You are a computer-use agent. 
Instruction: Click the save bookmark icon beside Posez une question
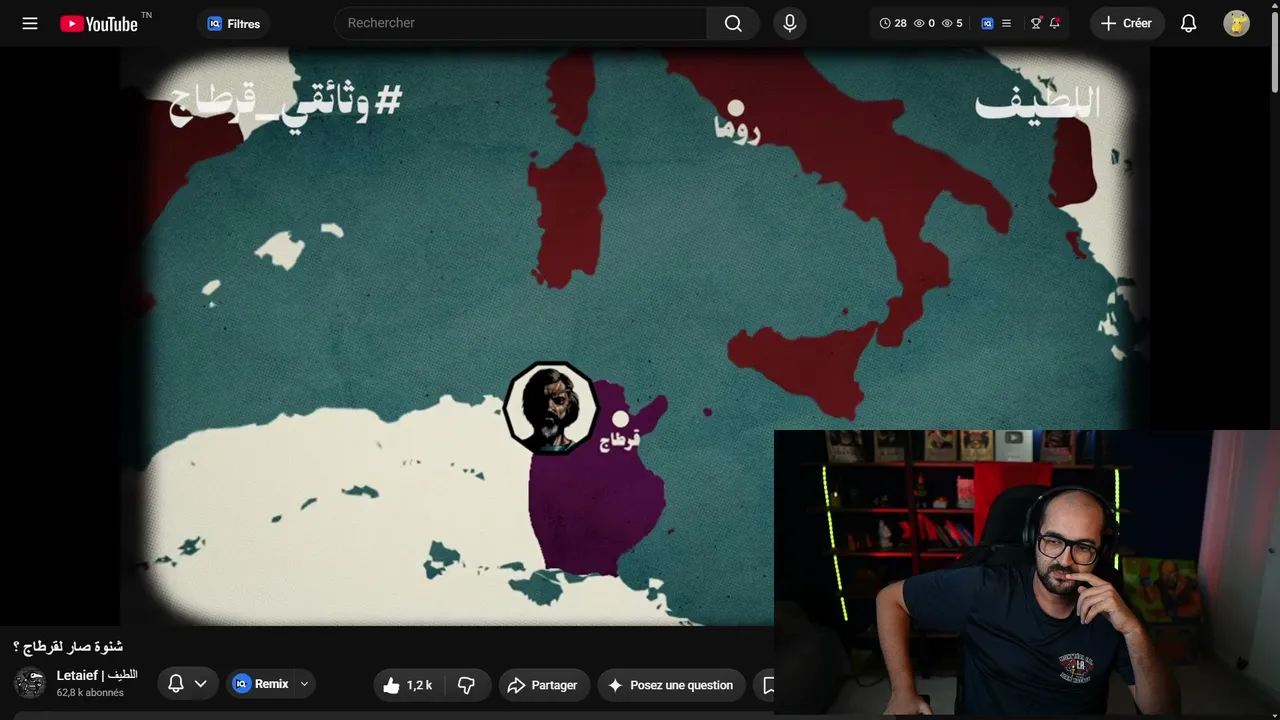pyautogui.click(x=766, y=685)
